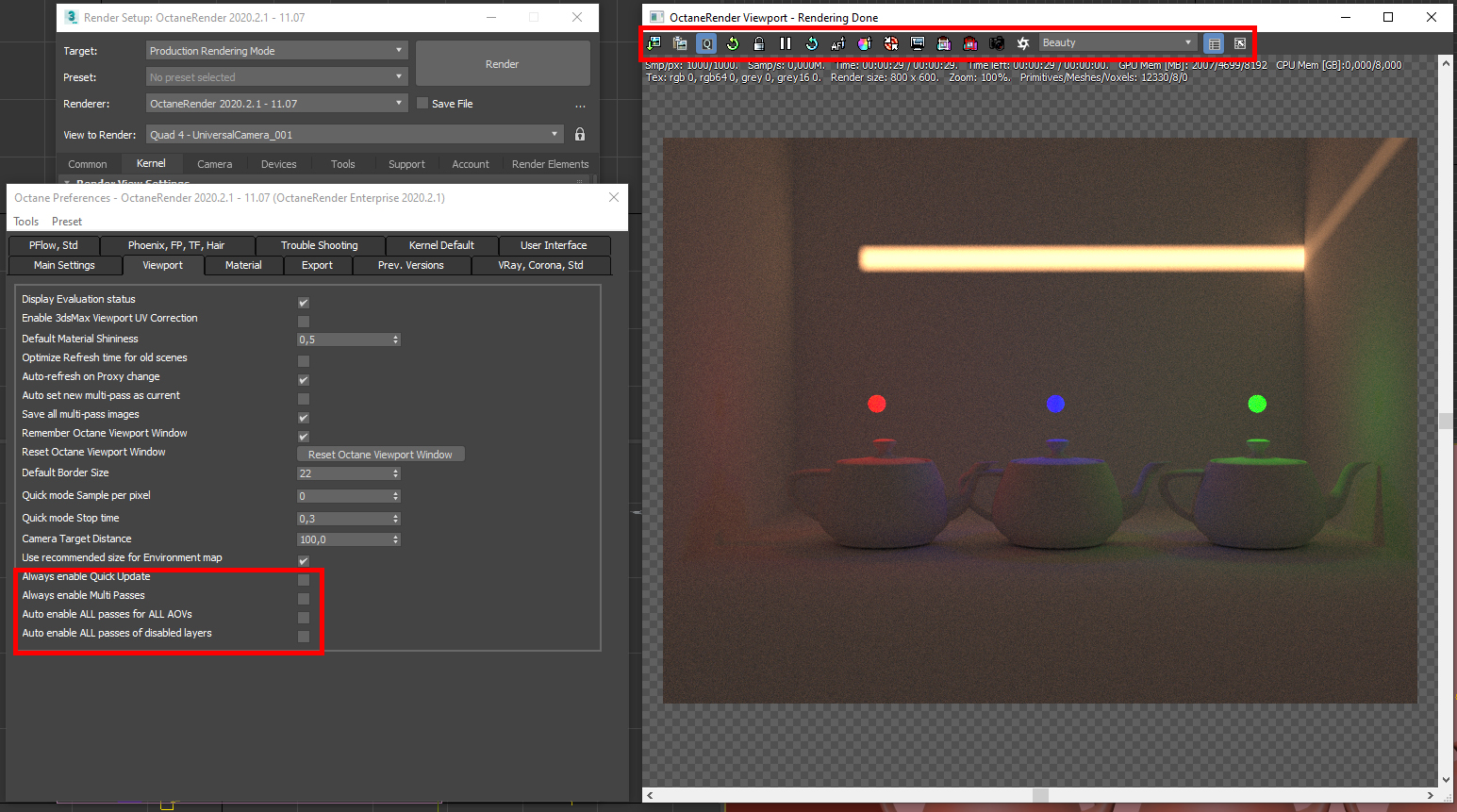
Task: Switch to the Camera tab in Render Setup
Action: [x=214, y=164]
